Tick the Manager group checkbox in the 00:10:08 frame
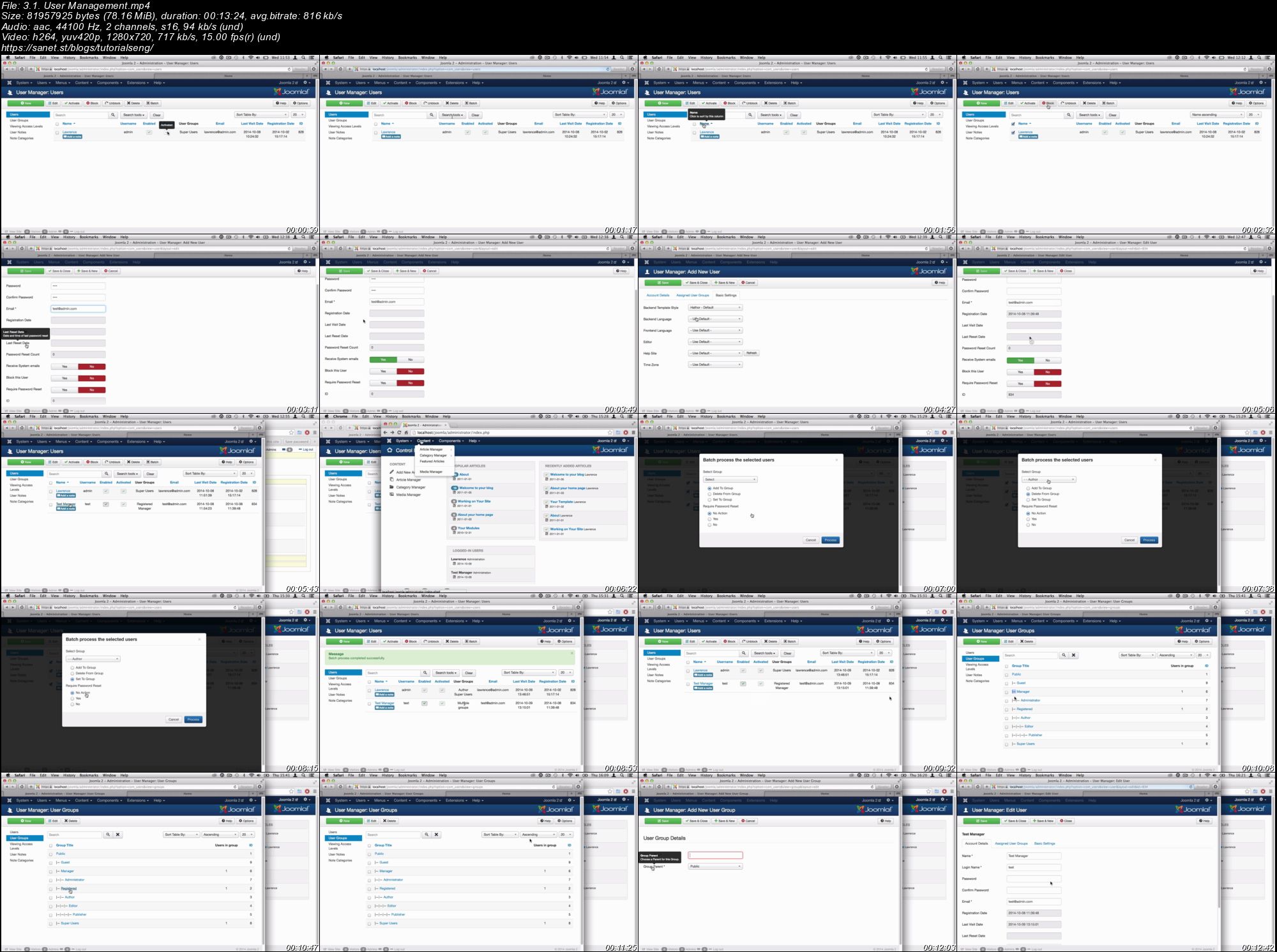Screen dimensions: 1277x952 (1006, 691)
